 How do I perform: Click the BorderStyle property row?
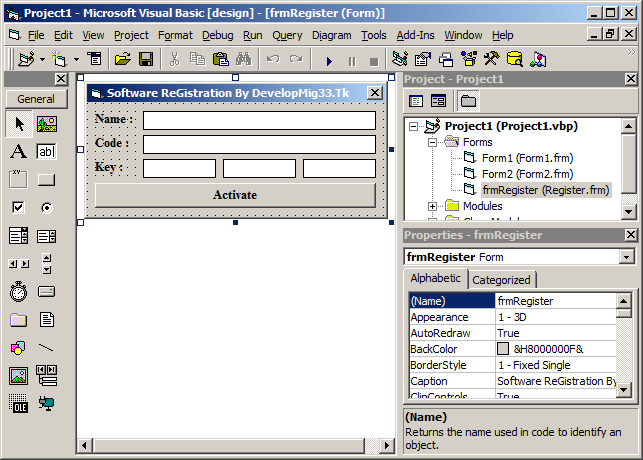(513, 365)
